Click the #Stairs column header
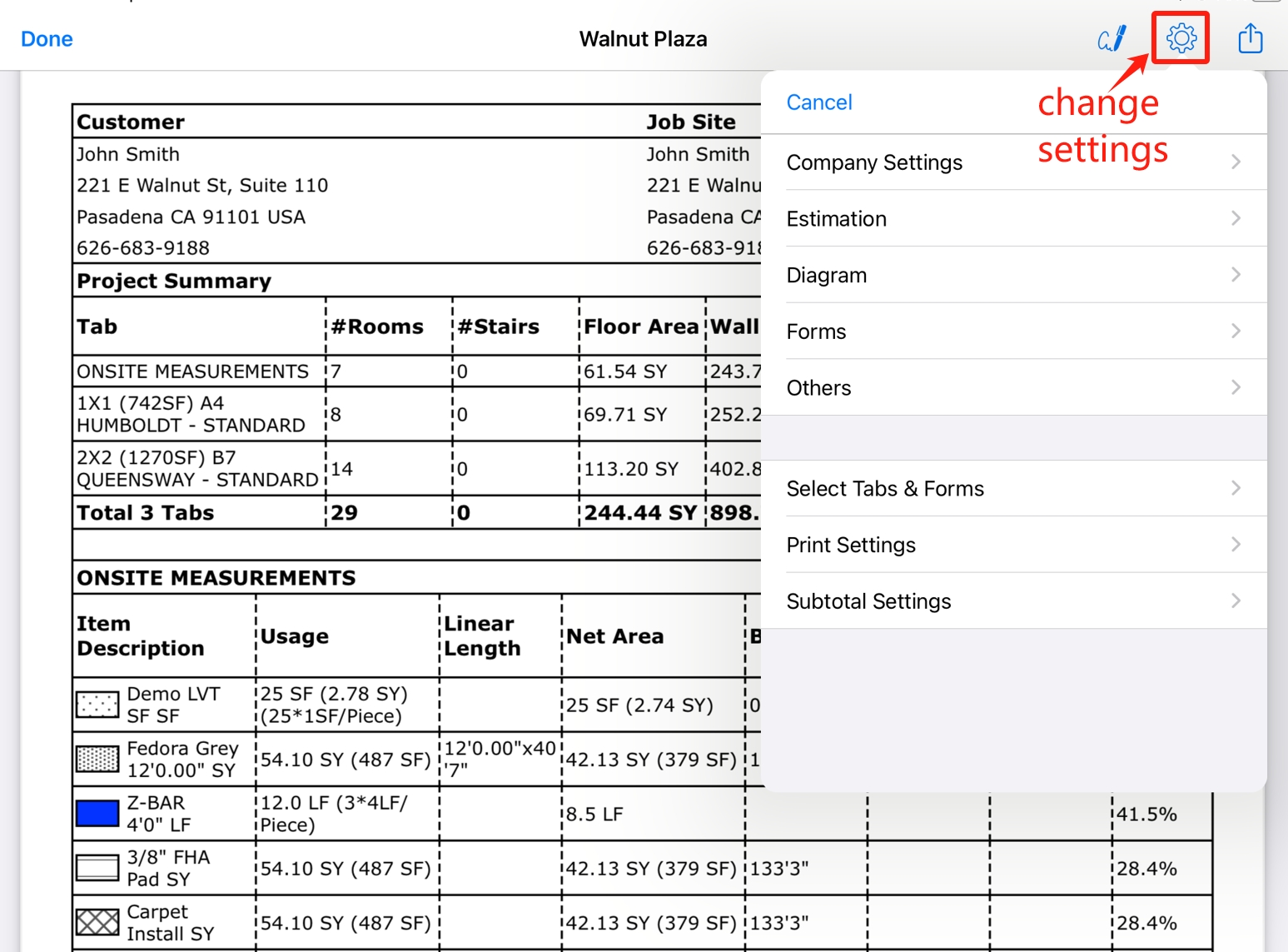 point(499,326)
